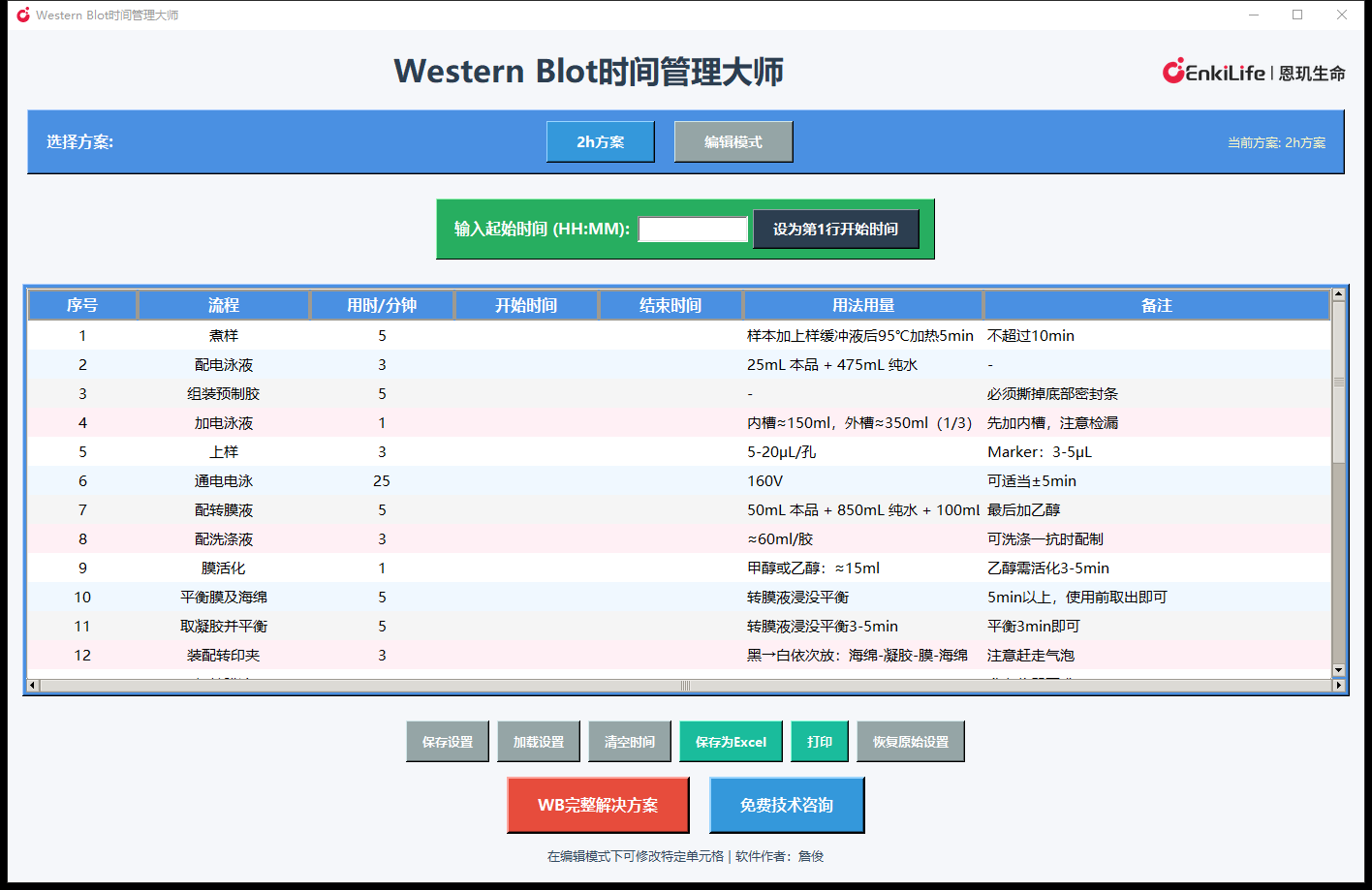This screenshot has height=890, width=1372.
Task: Select the 组装预制胶 cell
Action: tap(224, 393)
